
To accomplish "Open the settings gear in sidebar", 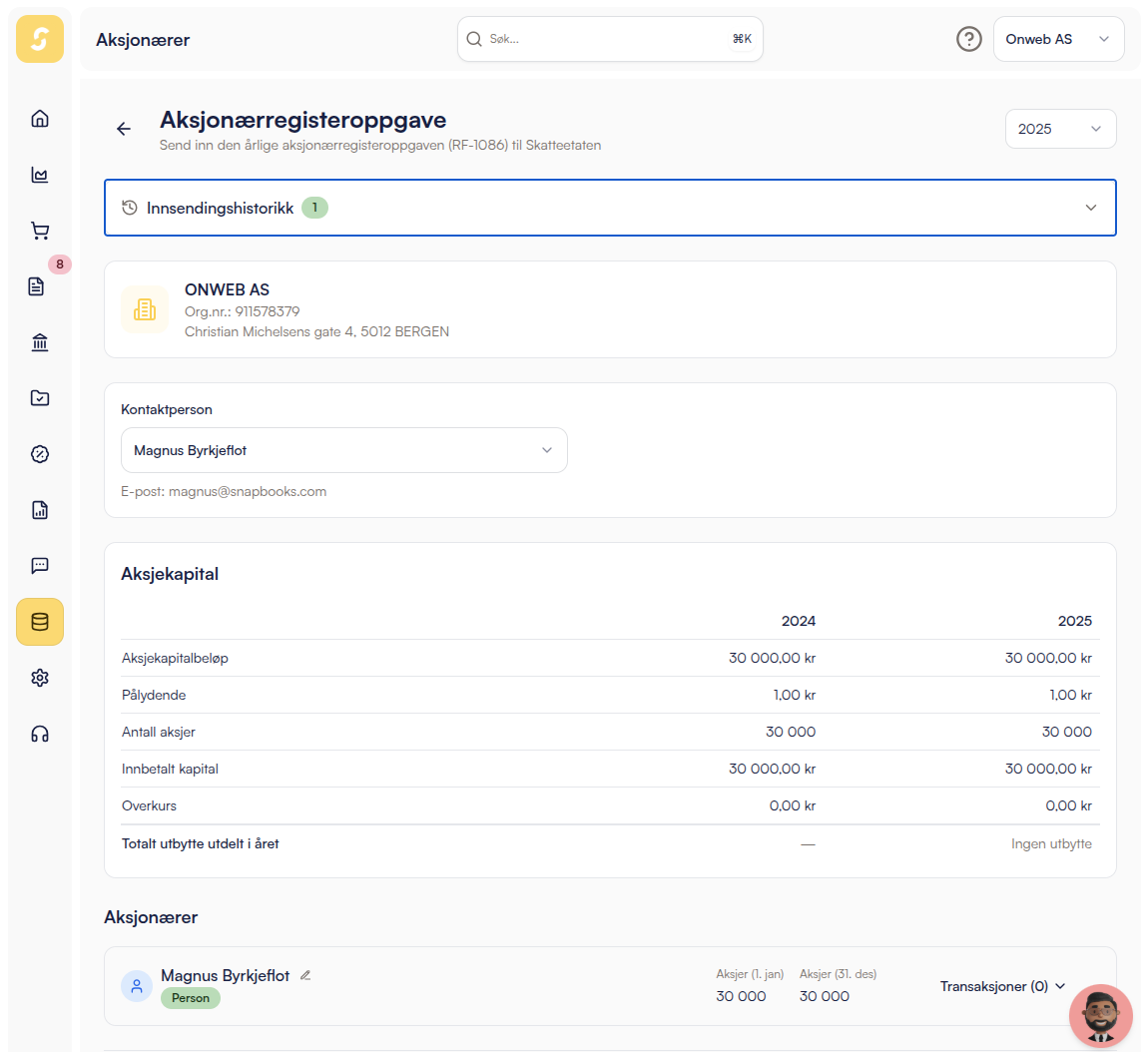I will pyautogui.click(x=40, y=678).
